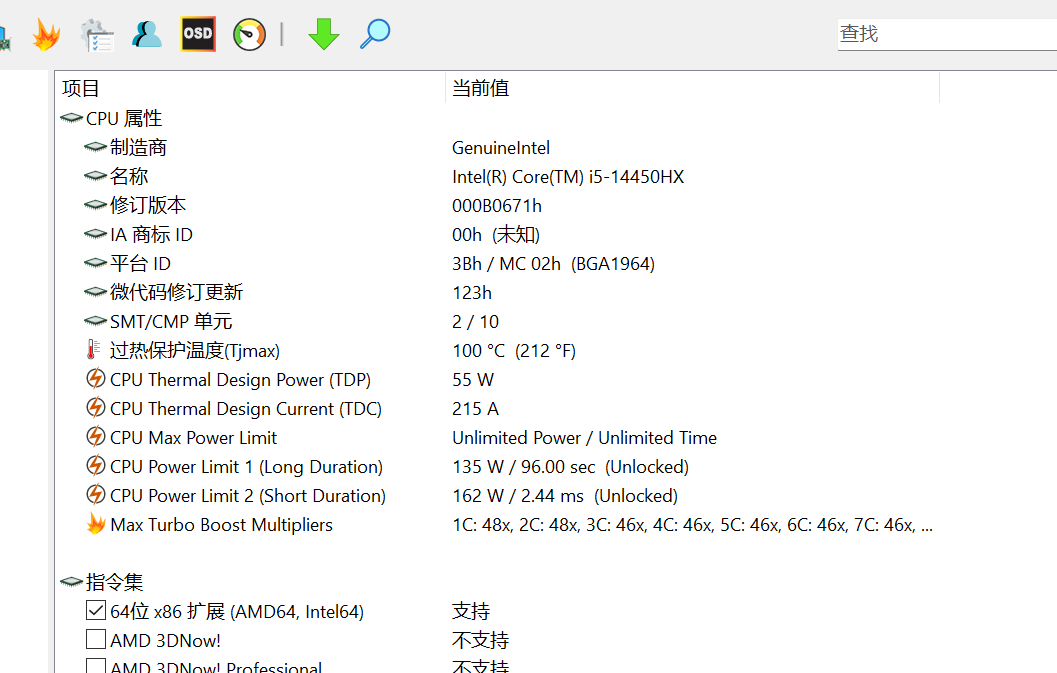Click the chip icon beside 平台 ID

(95, 263)
